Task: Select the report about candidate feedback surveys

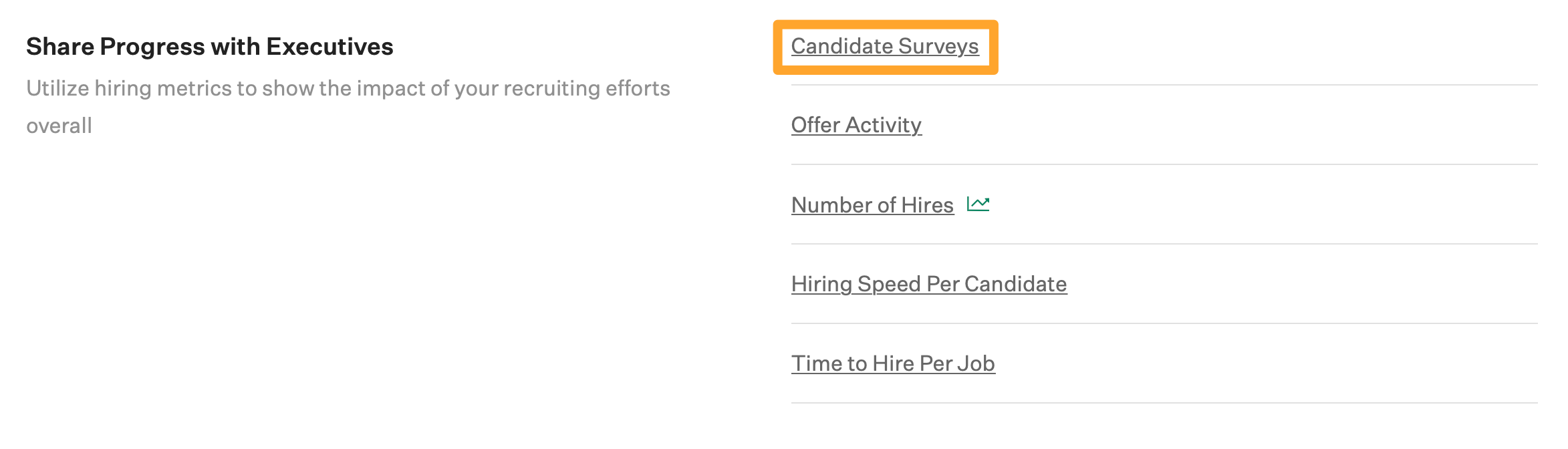Action: tap(884, 46)
